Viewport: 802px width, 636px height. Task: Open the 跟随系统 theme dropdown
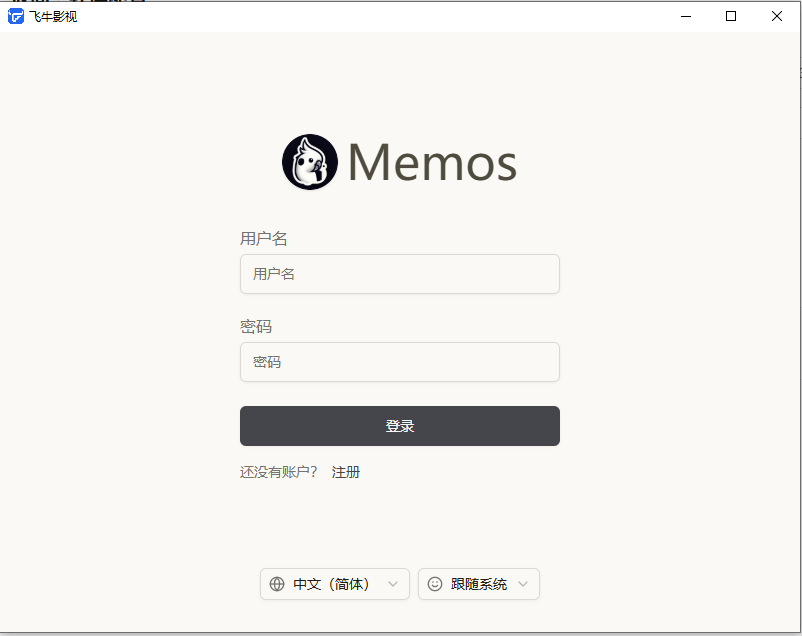pos(478,584)
